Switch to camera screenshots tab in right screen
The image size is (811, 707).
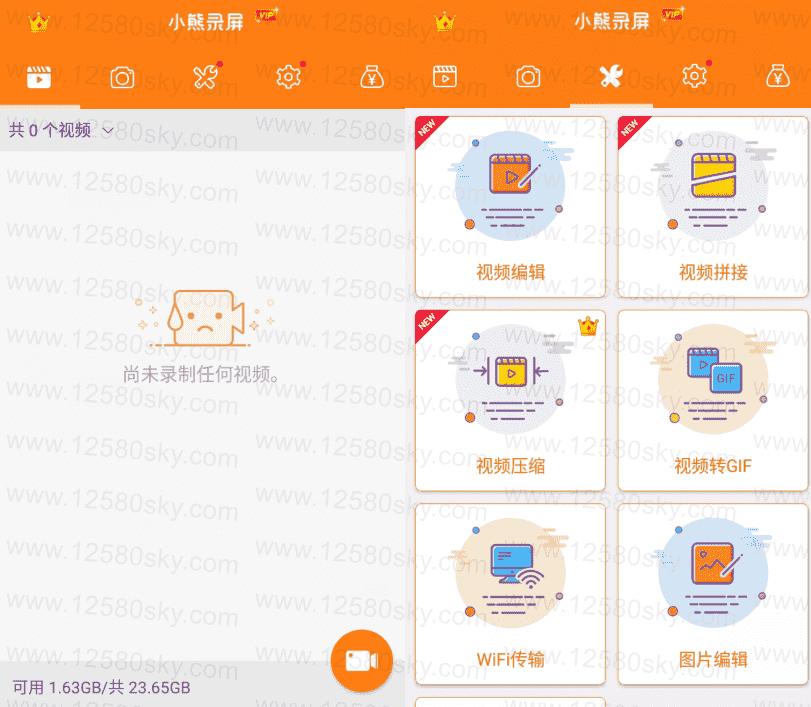click(528, 77)
